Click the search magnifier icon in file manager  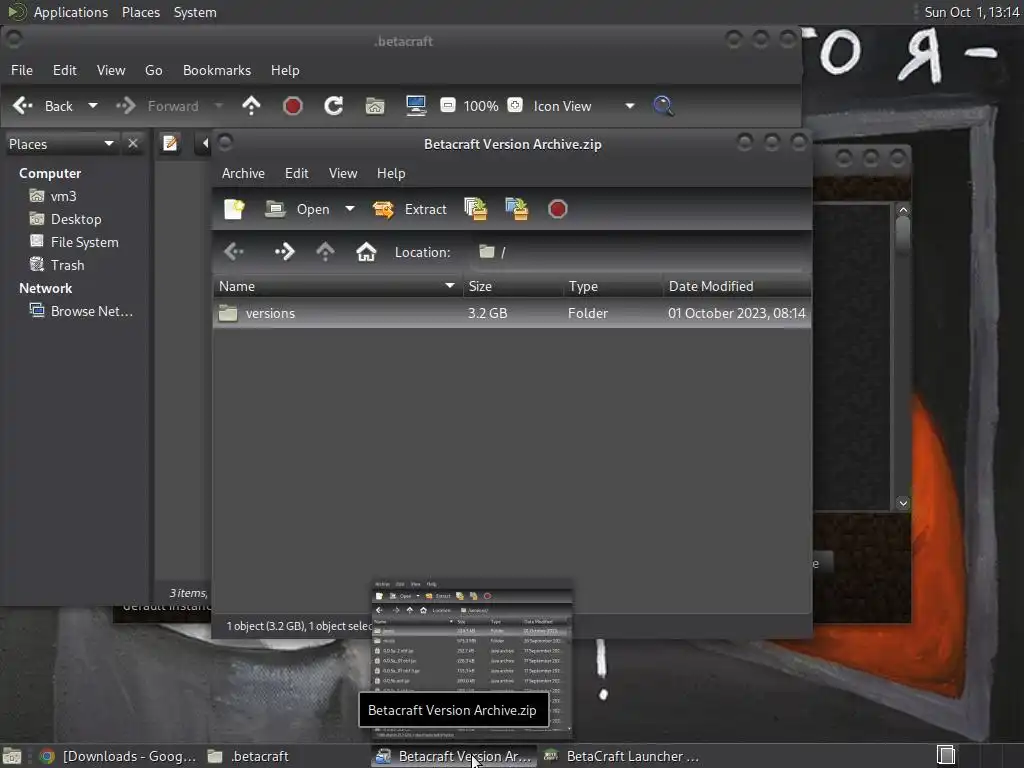click(x=664, y=106)
